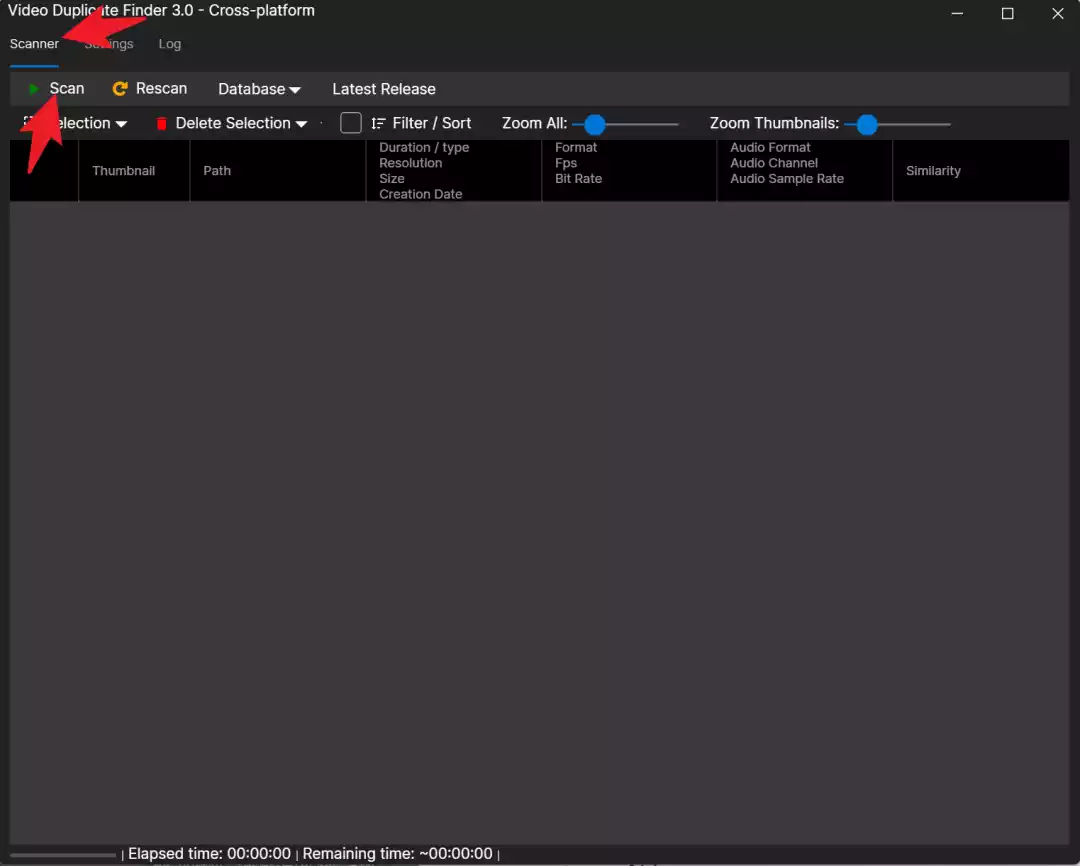Click the Path column header

[x=278, y=171]
